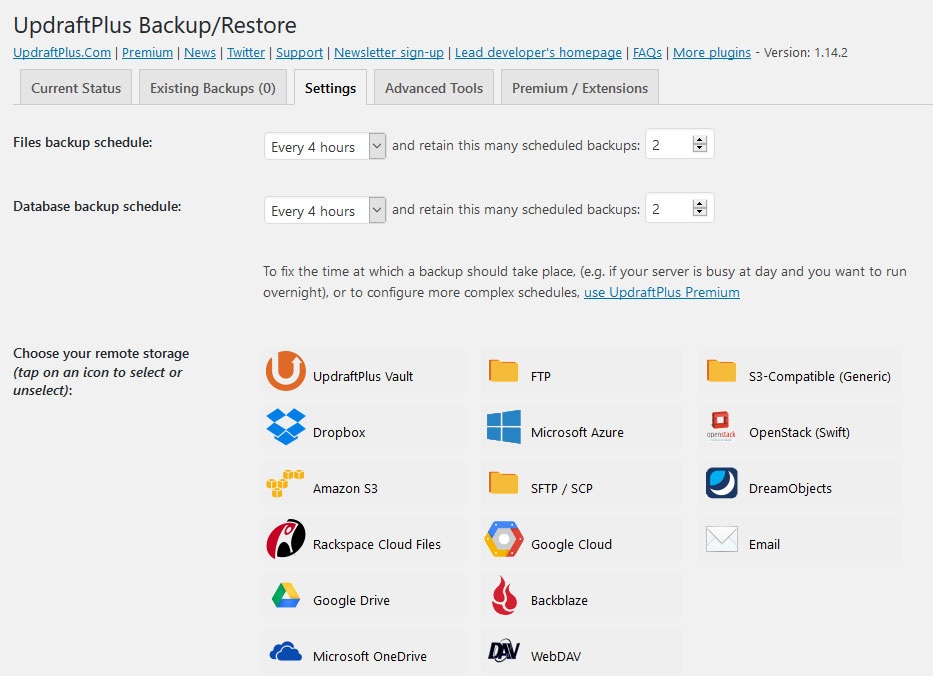Click the 'Files backup schedule:' label
The height and width of the screenshot is (676, 933).
[x=83, y=142]
